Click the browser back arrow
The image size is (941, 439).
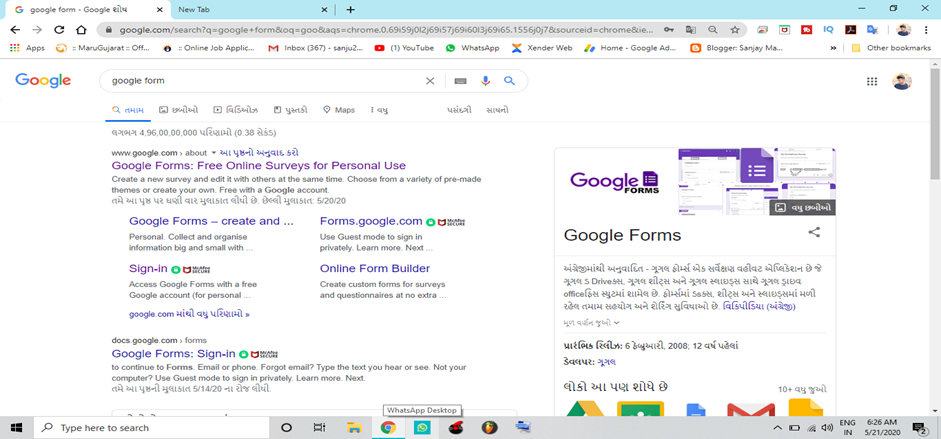(x=15, y=30)
